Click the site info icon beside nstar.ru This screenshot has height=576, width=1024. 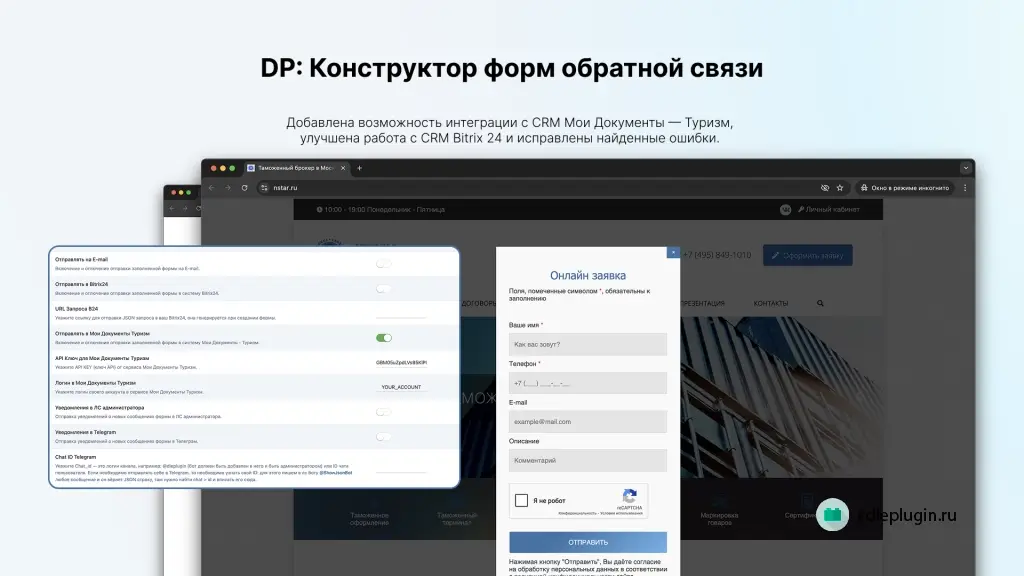point(264,188)
